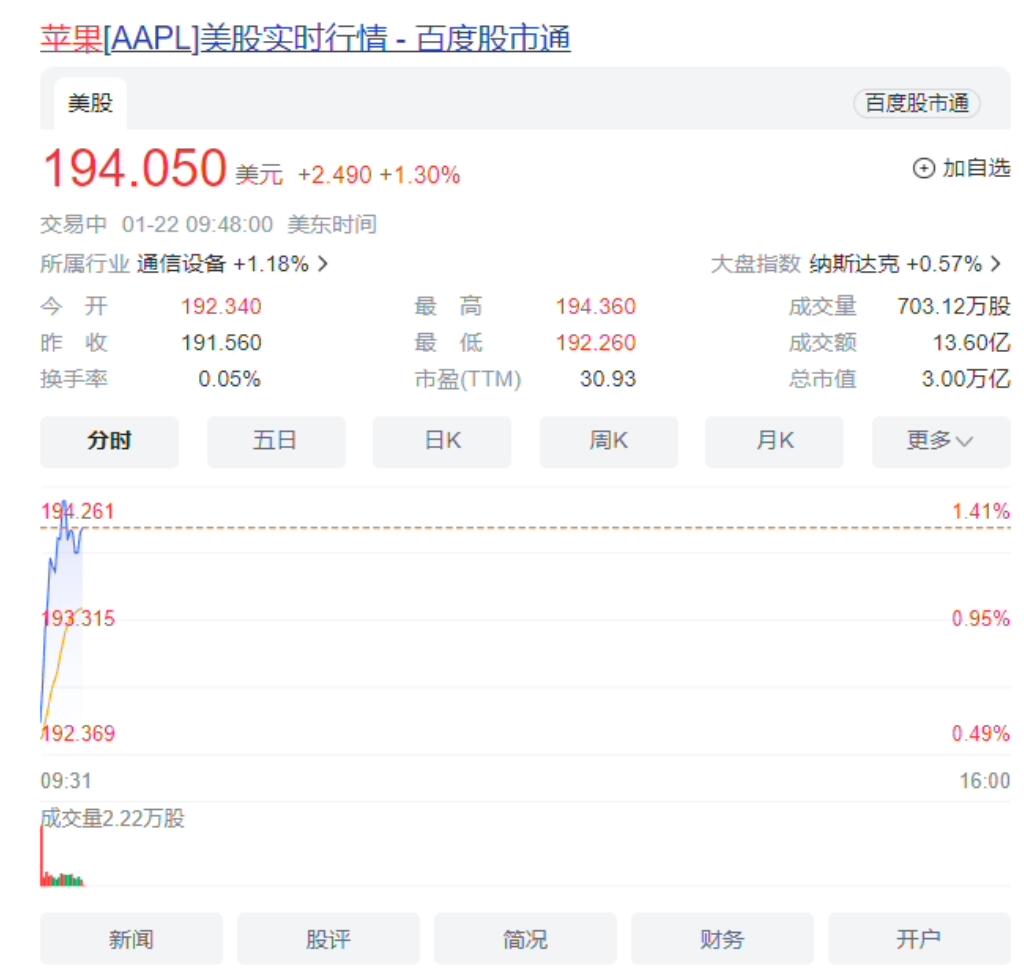Switch to the 分时 chart tab
Screen dimensions: 1024x977
tap(109, 441)
